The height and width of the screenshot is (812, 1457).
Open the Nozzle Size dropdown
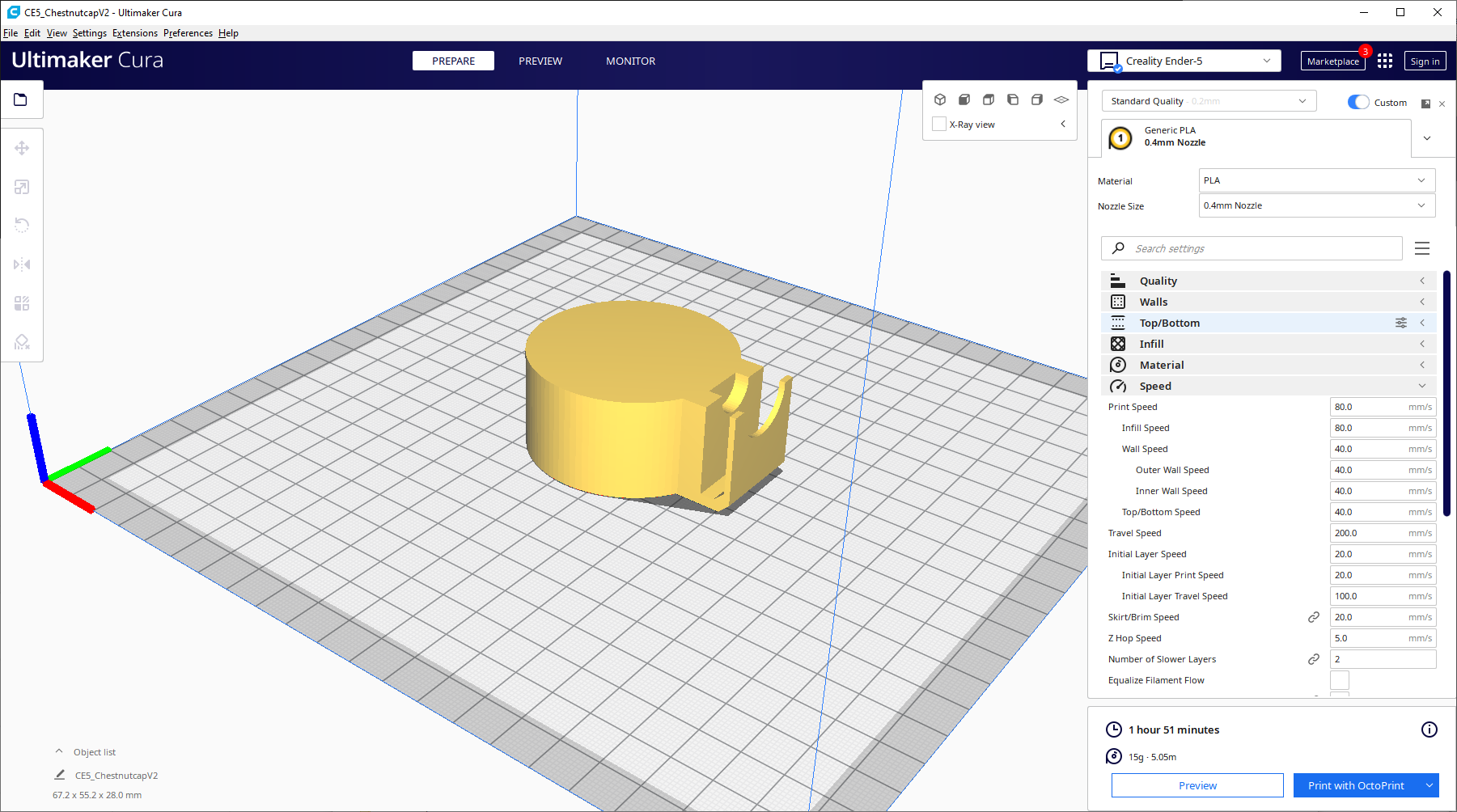click(x=1317, y=205)
